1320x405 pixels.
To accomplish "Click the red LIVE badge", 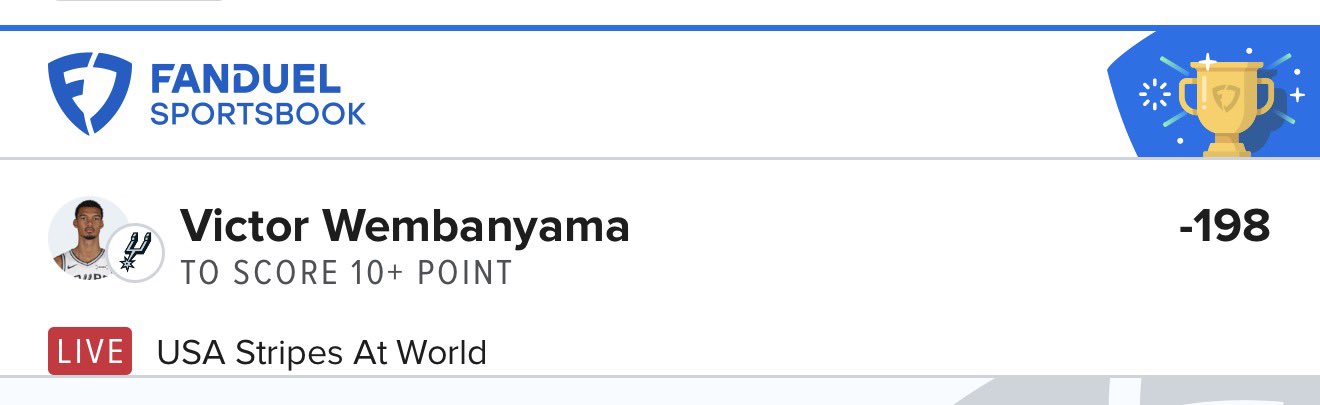I will point(90,352).
